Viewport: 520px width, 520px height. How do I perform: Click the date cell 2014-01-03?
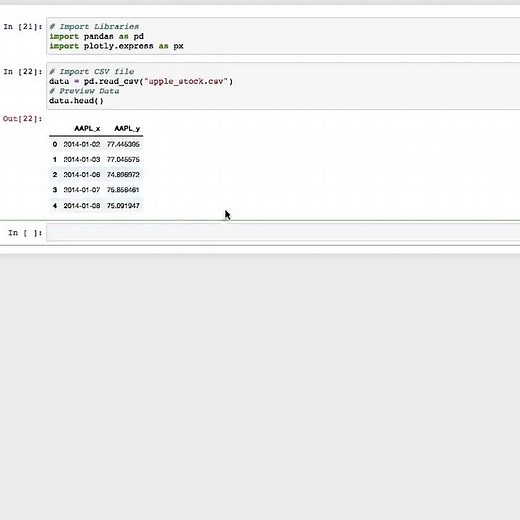(x=82, y=160)
